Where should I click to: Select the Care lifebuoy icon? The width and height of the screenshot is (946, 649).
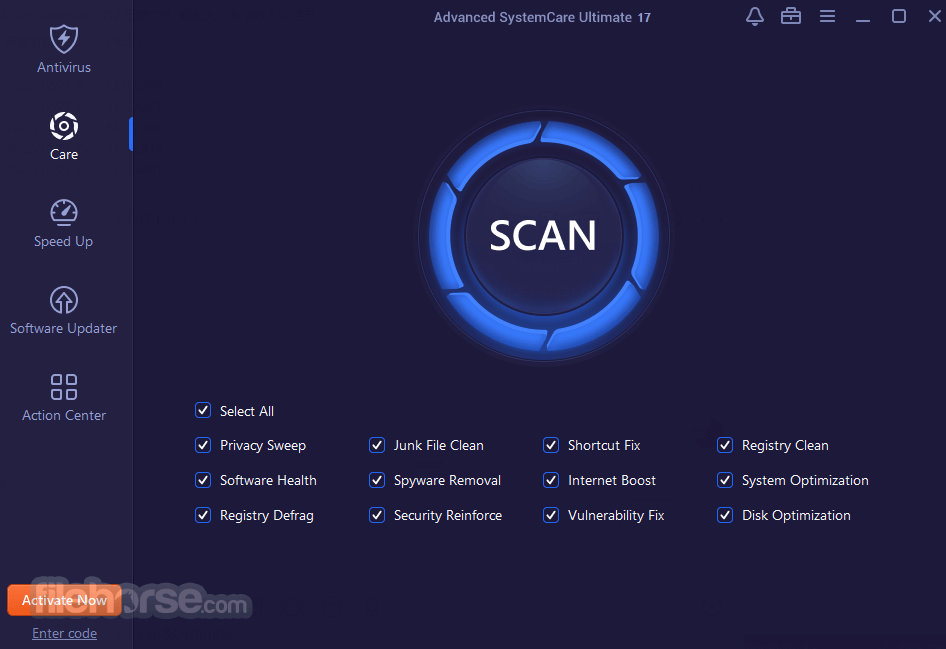64,126
